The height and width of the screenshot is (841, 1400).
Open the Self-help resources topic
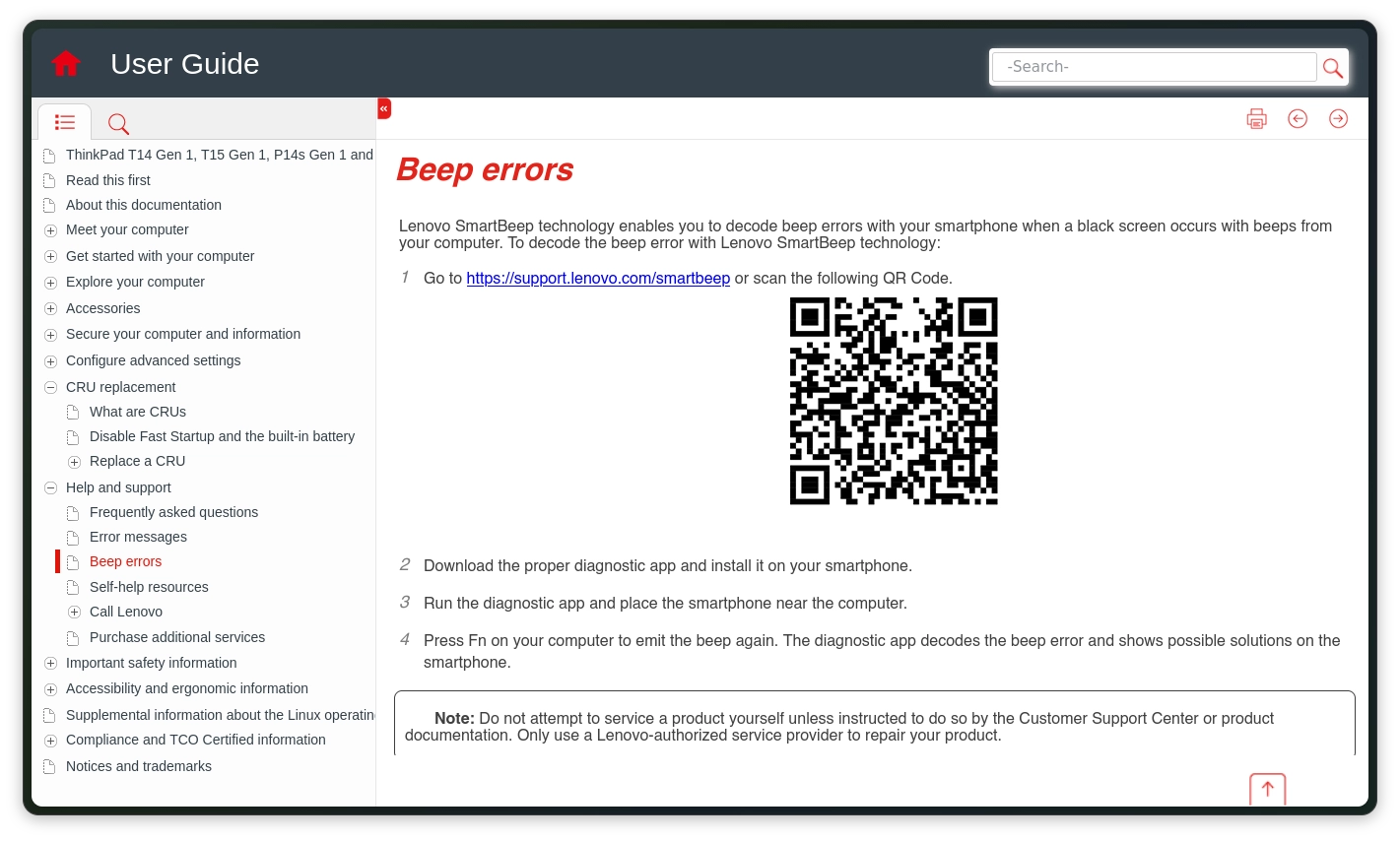click(x=149, y=587)
